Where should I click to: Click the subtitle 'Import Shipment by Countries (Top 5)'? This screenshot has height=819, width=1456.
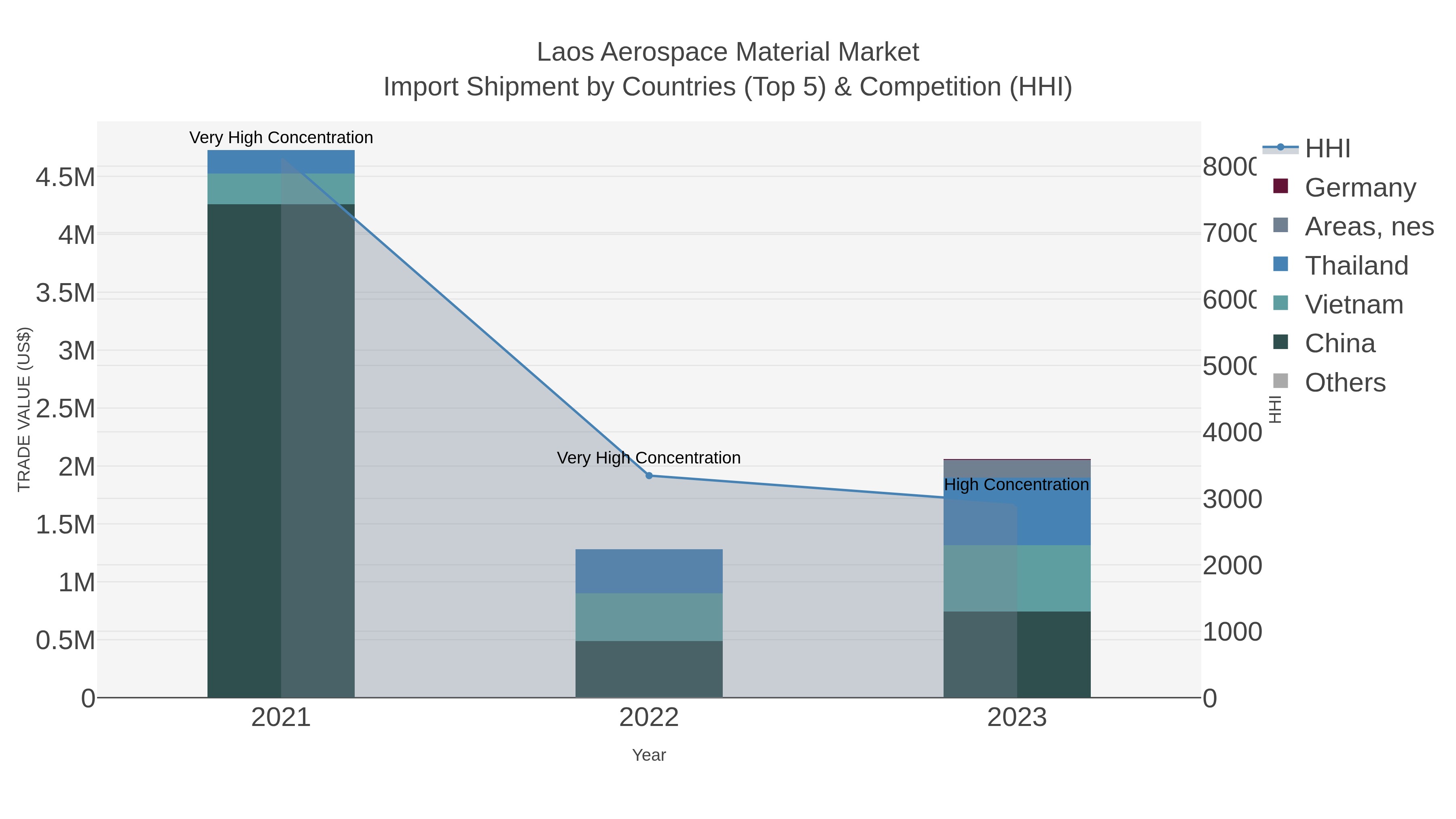tap(605, 87)
